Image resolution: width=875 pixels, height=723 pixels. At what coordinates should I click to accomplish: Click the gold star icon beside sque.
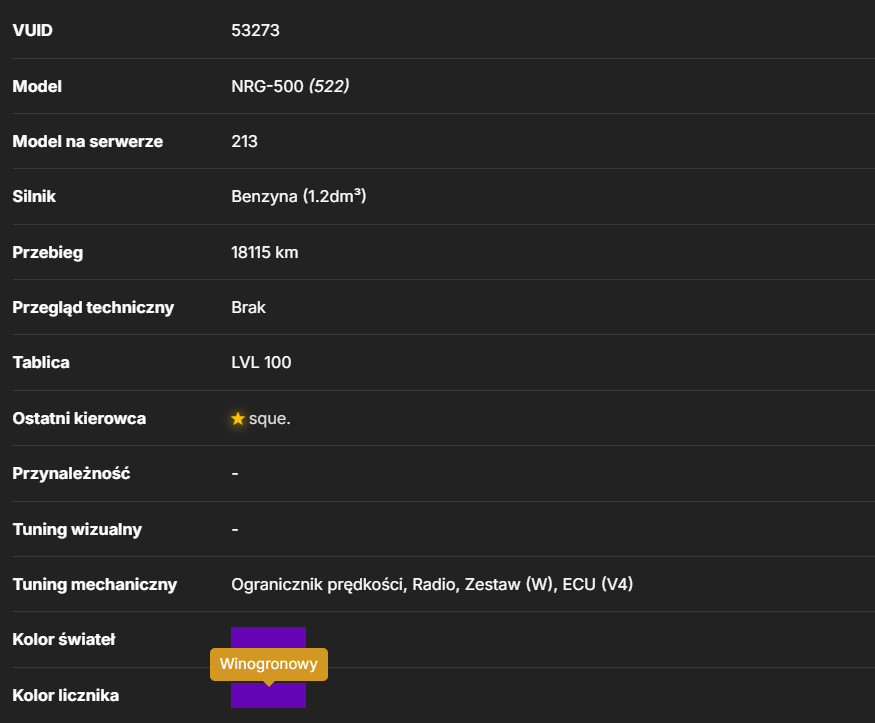238,418
